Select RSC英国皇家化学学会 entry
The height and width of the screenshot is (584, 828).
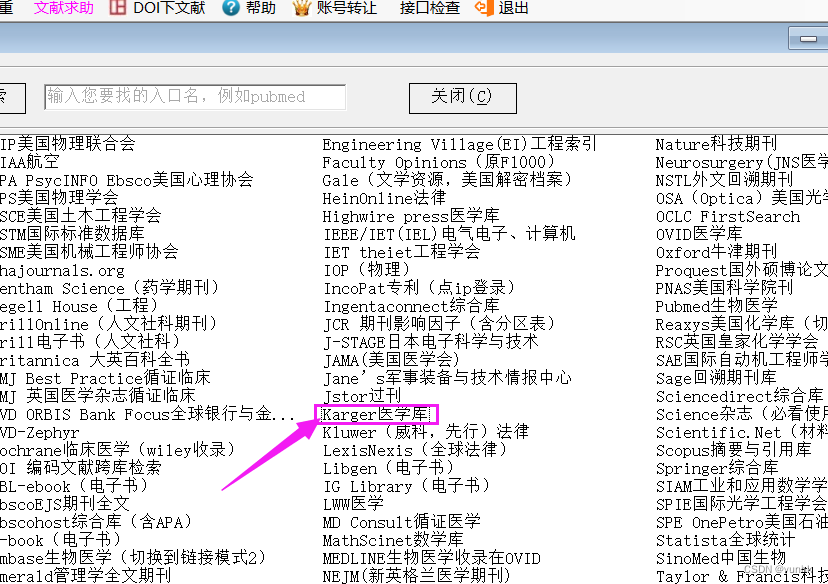737,342
